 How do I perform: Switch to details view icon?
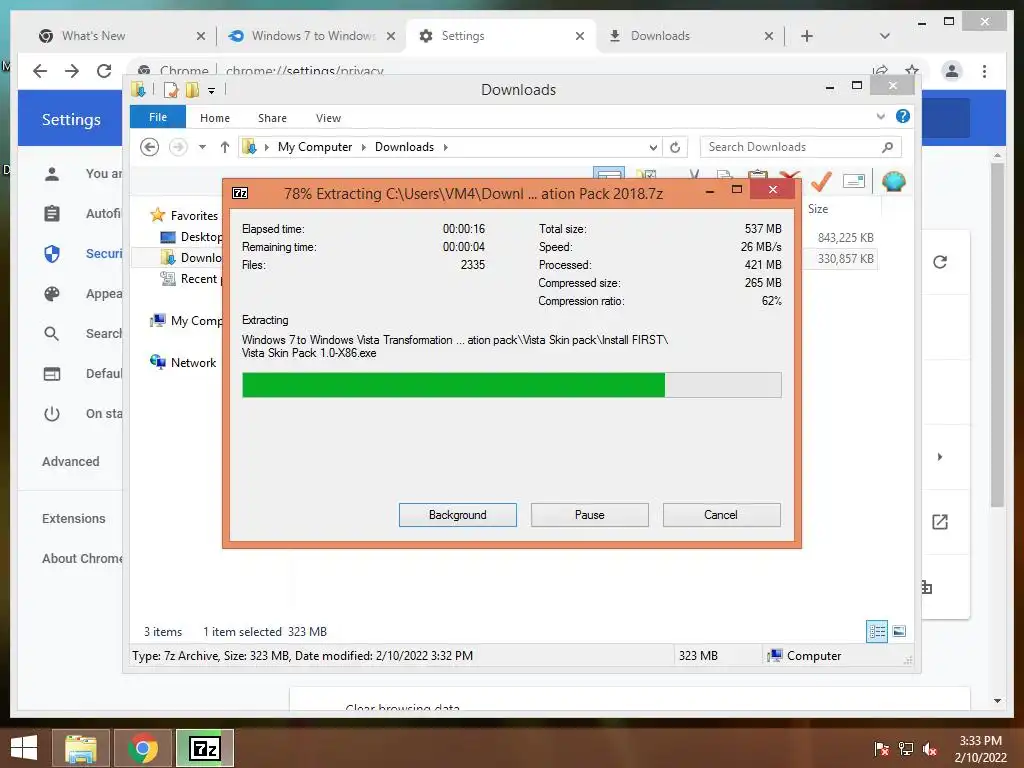click(877, 632)
